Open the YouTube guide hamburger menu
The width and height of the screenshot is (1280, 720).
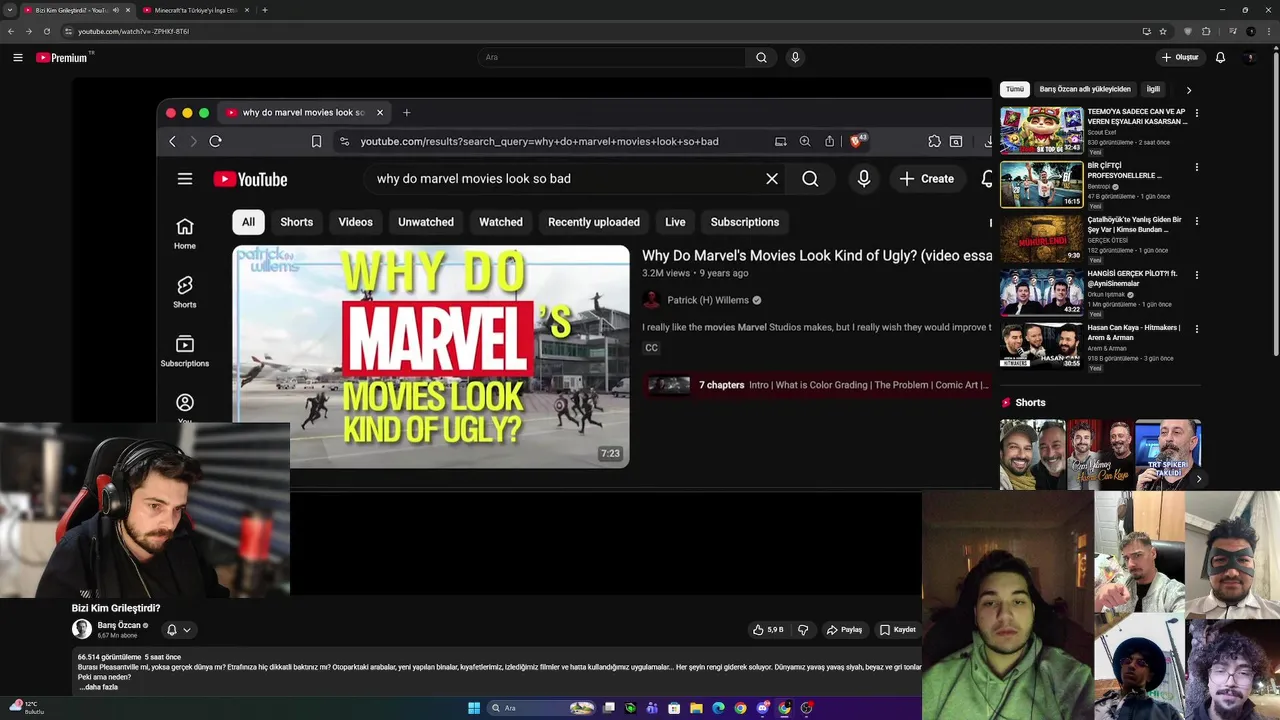18,57
